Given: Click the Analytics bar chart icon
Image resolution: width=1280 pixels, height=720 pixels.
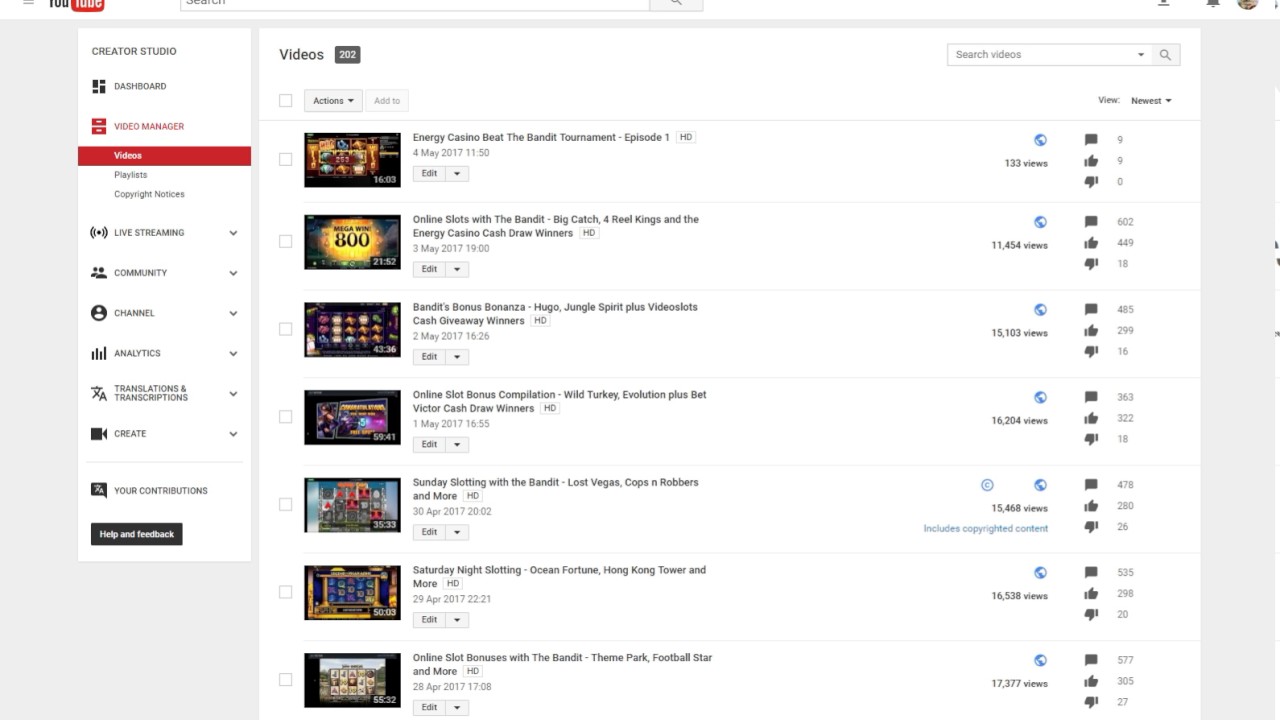Looking at the screenshot, I should [x=99, y=353].
